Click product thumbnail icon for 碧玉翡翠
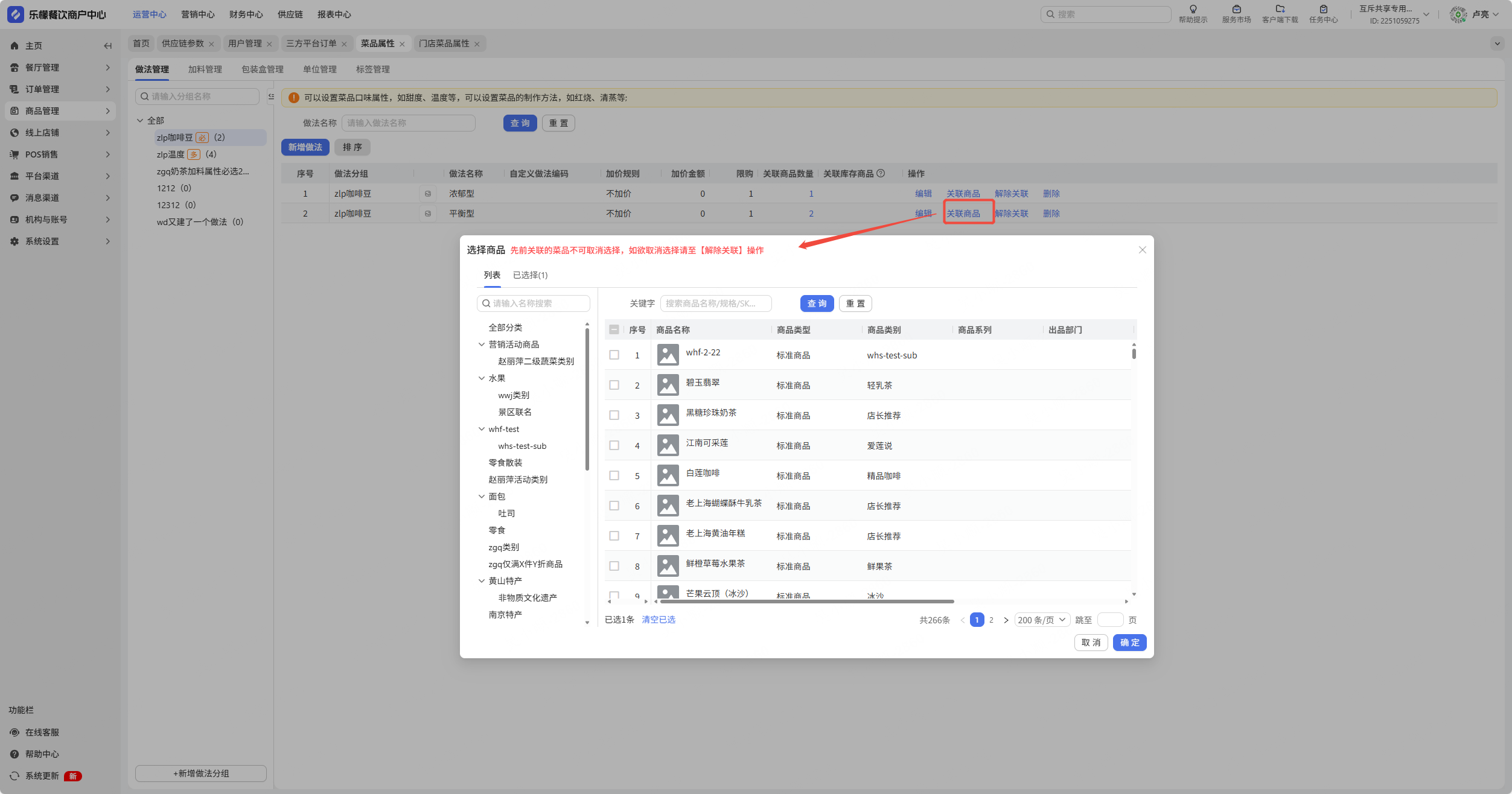The width and height of the screenshot is (1512, 794). 668,385
